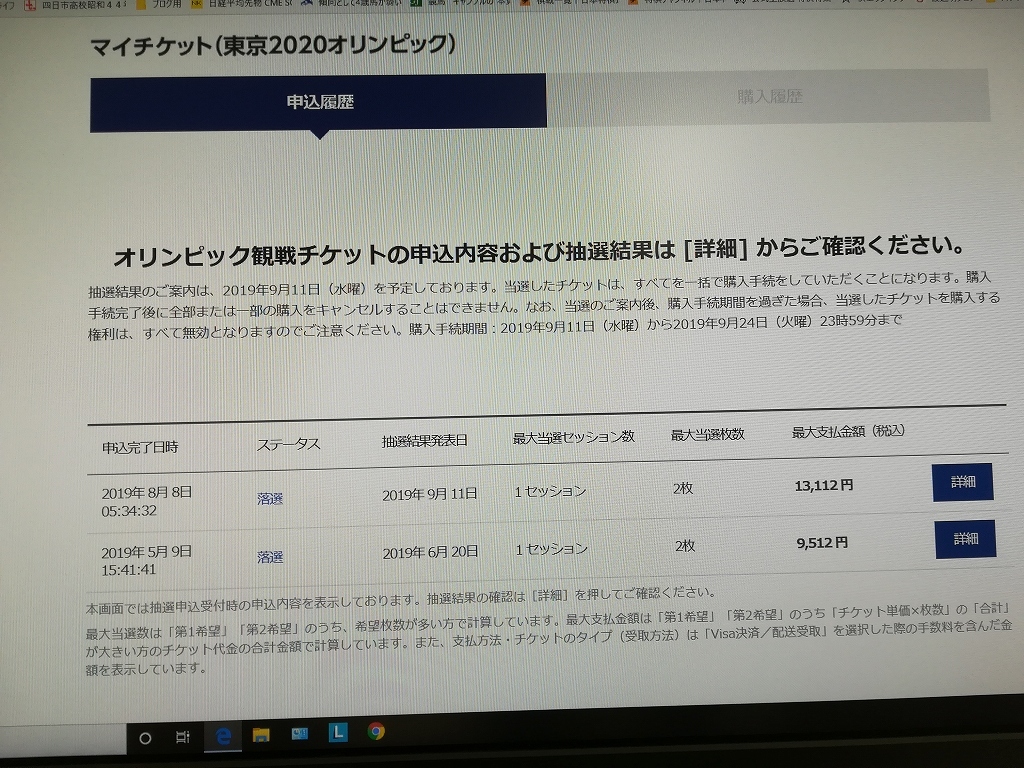The image size is (1024, 768).
Task: Open 詳細 for the 13,112円 application
Action: (x=963, y=482)
